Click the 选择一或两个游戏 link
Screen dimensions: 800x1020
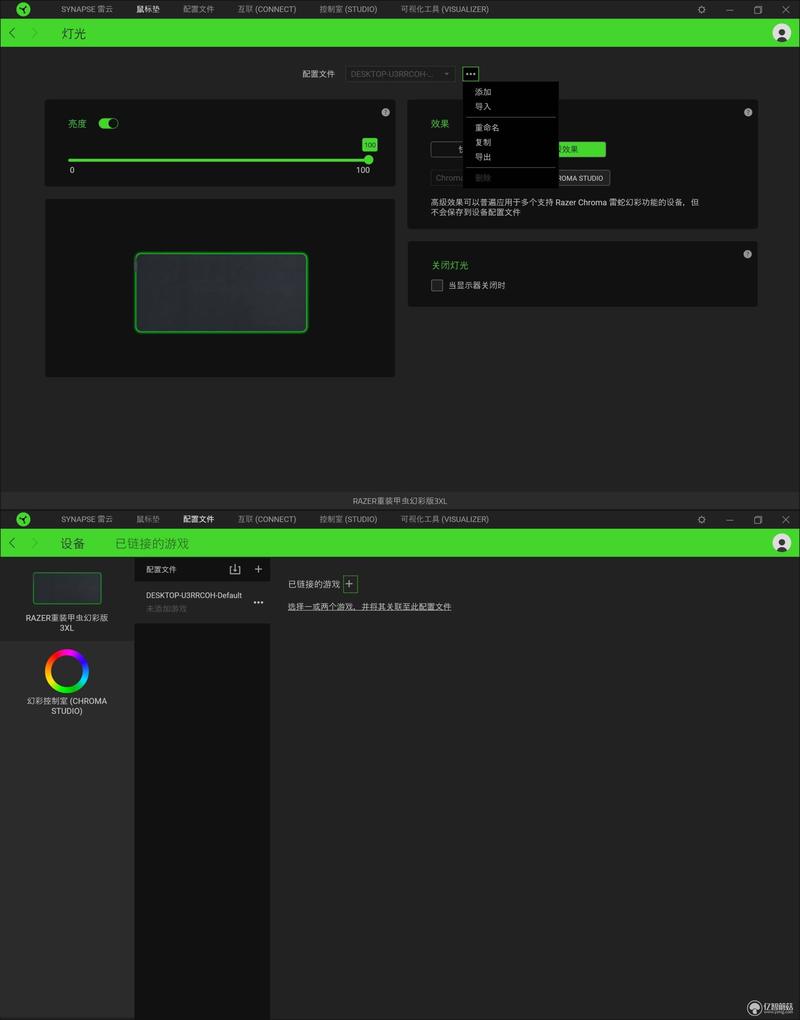point(369,606)
